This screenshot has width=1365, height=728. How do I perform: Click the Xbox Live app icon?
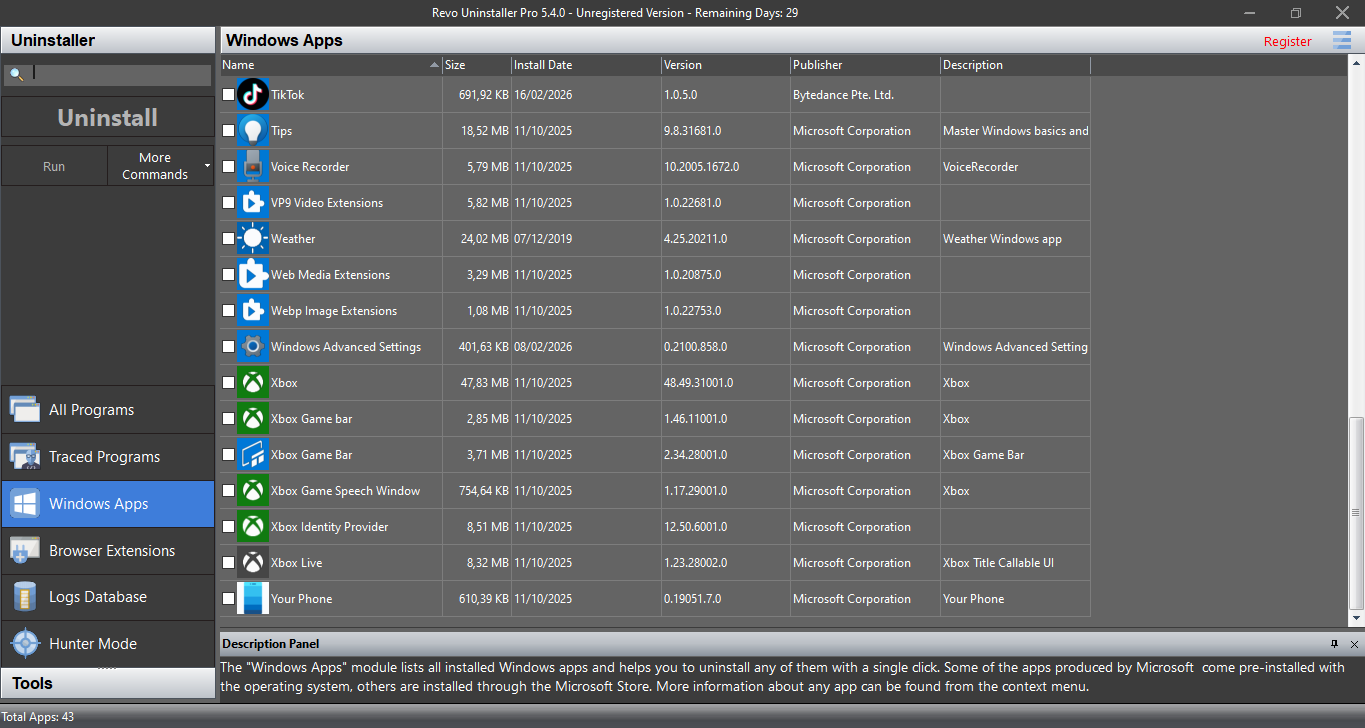pyautogui.click(x=253, y=563)
